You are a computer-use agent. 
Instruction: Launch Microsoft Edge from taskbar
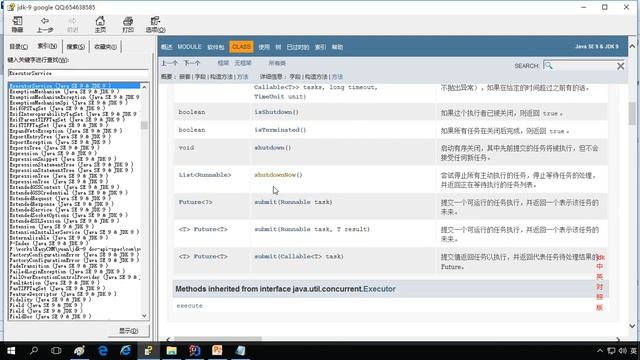103,351
